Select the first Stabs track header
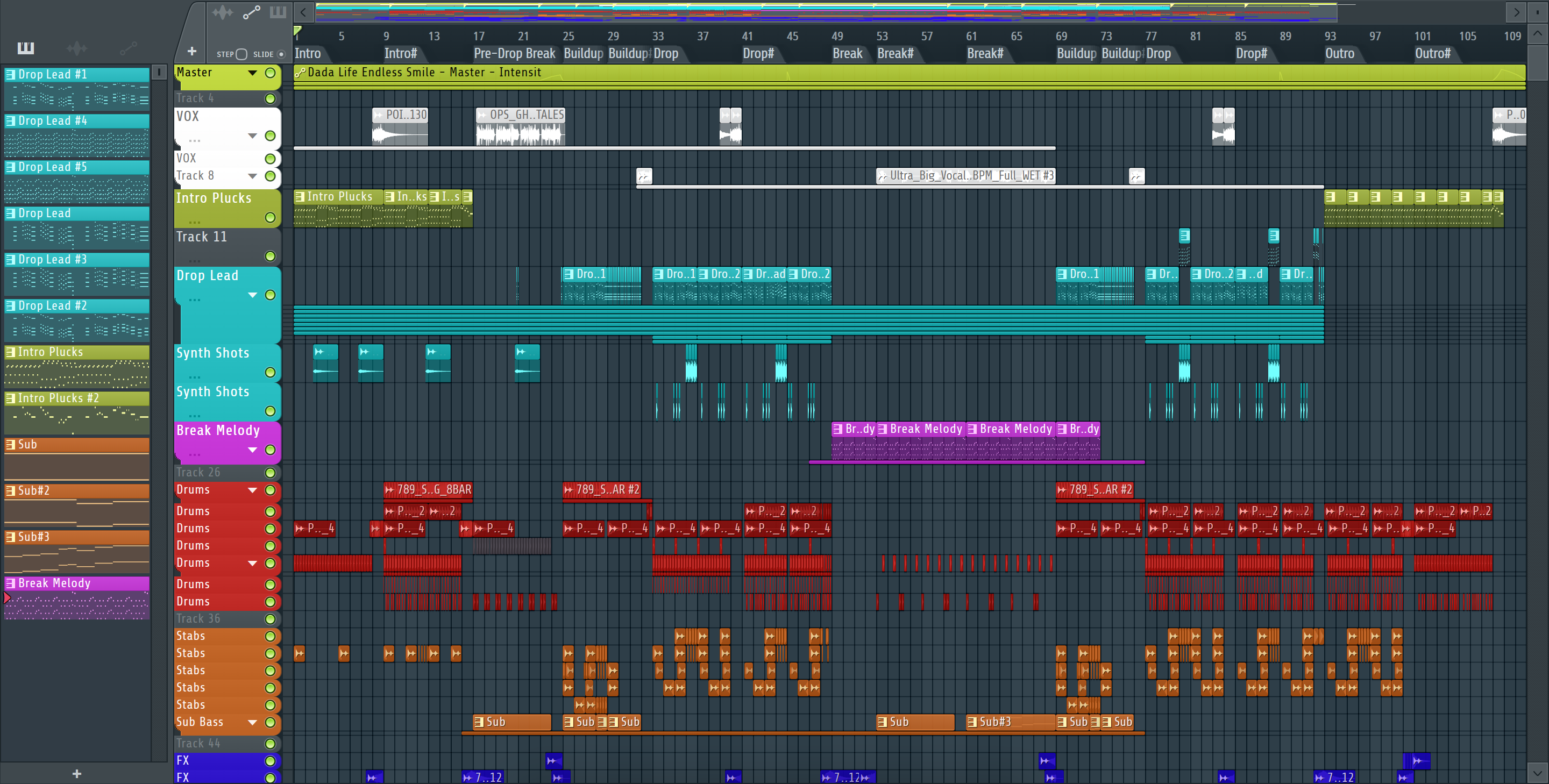Viewport: 1549px width, 784px height. [228, 636]
